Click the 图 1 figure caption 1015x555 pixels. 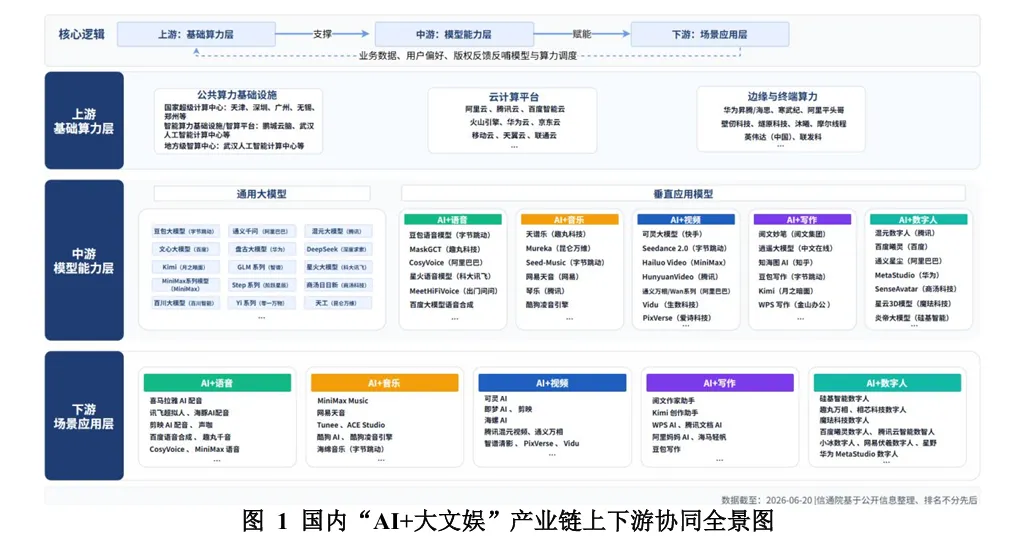pyautogui.click(x=508, y=521)
